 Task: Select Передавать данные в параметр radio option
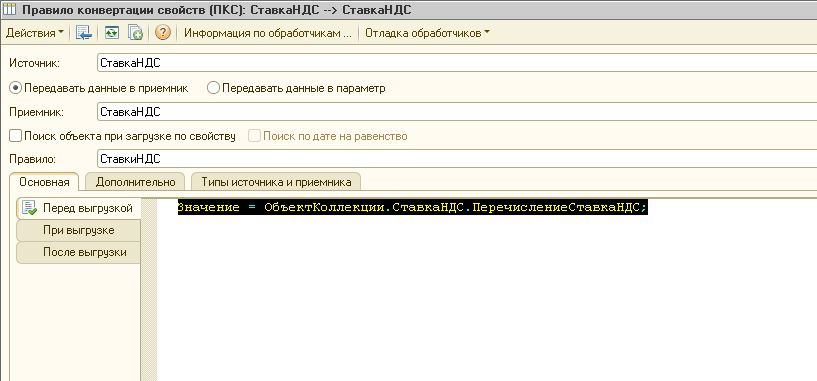(x=296, y=88)
